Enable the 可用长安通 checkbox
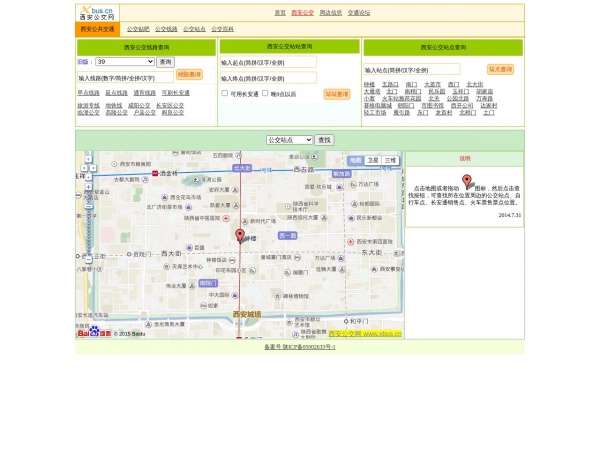This screenshot has width=600, height=450. point(225,94)
